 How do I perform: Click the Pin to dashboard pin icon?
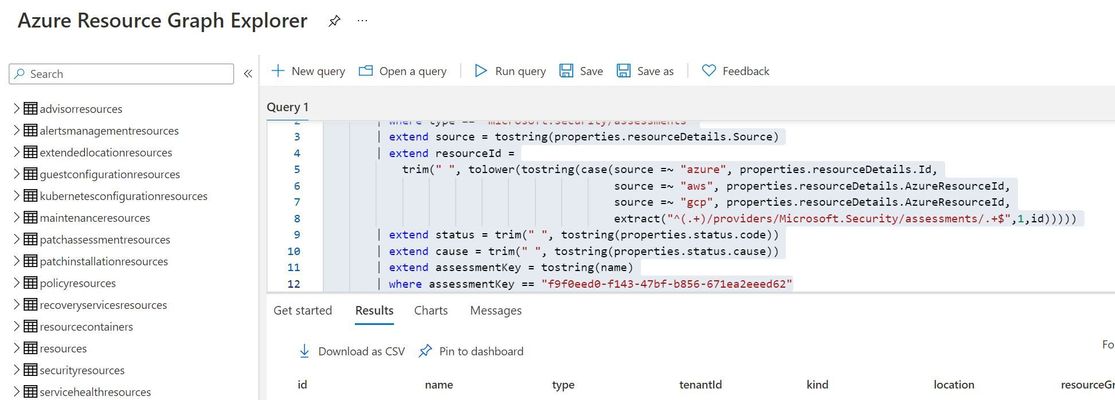[x=425, y=351]
